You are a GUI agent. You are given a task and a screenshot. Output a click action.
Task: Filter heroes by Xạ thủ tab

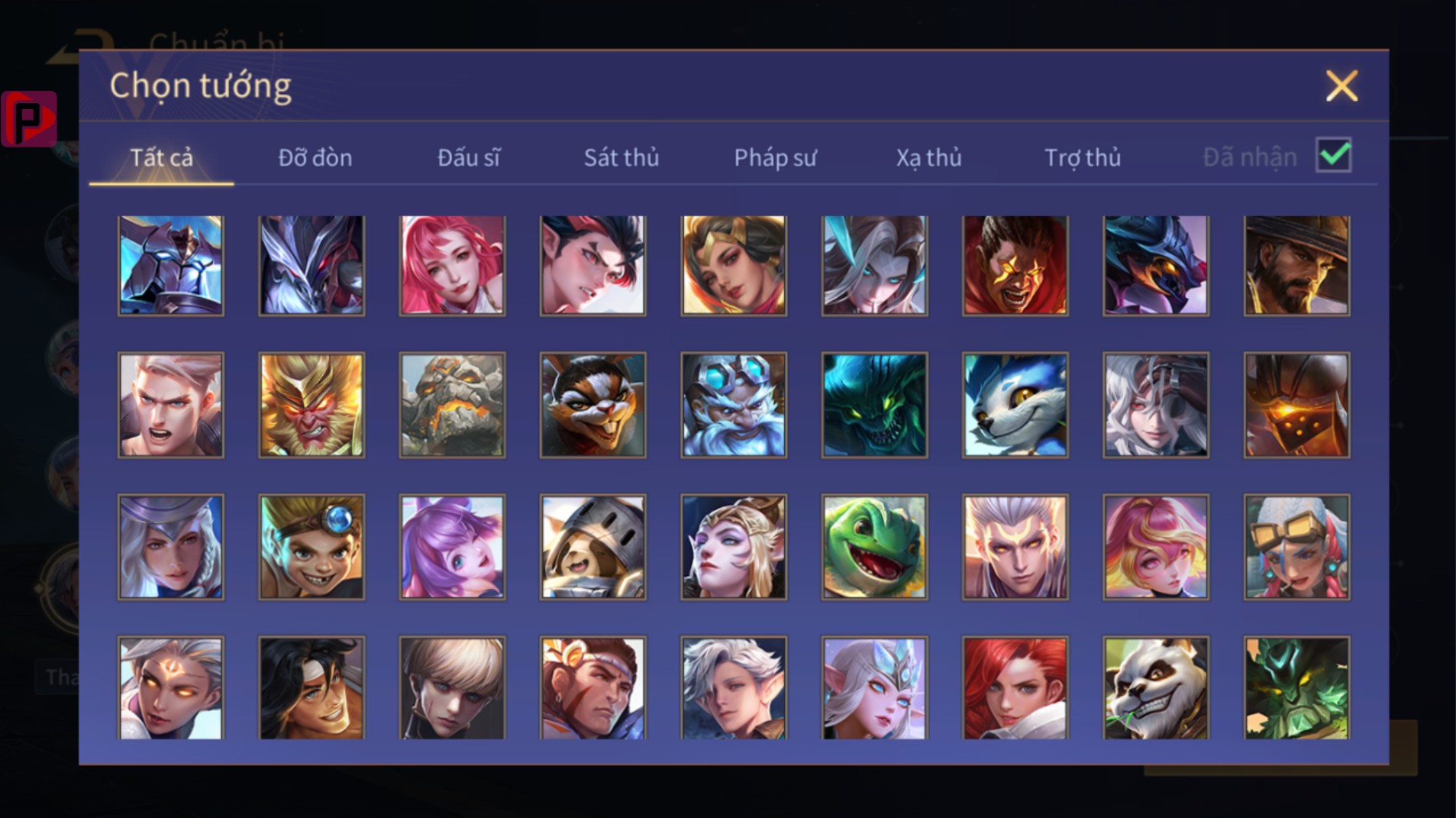point(928,157)
